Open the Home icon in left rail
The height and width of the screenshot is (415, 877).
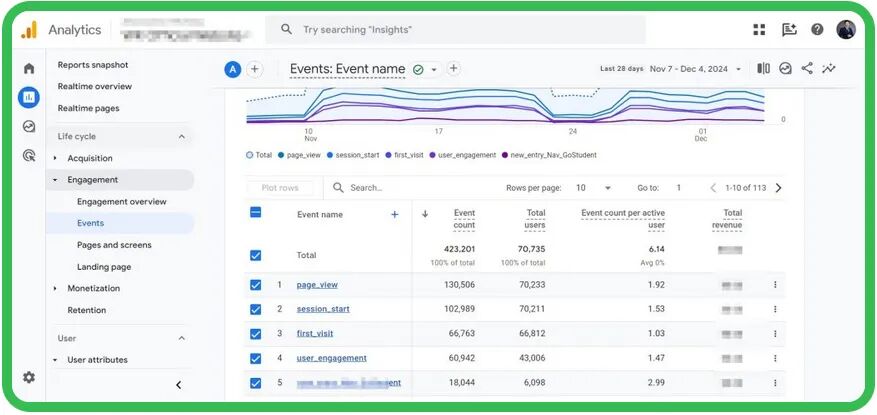[x=29, y=68]
